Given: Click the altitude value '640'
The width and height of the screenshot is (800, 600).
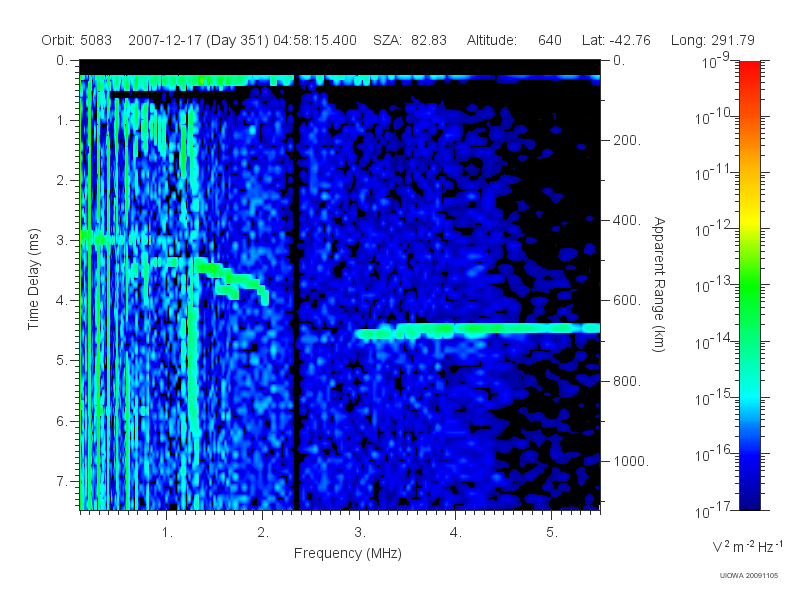Looking at the screenshot, I should tap(549, 40).
